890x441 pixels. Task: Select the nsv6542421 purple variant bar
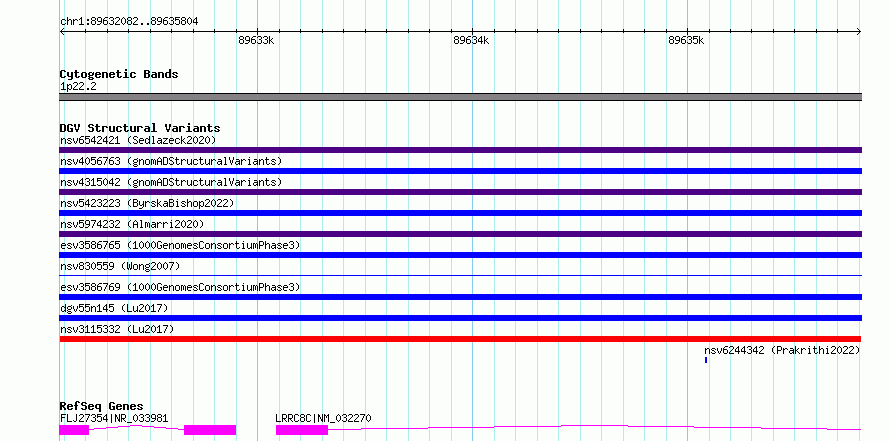pos(460,150)
